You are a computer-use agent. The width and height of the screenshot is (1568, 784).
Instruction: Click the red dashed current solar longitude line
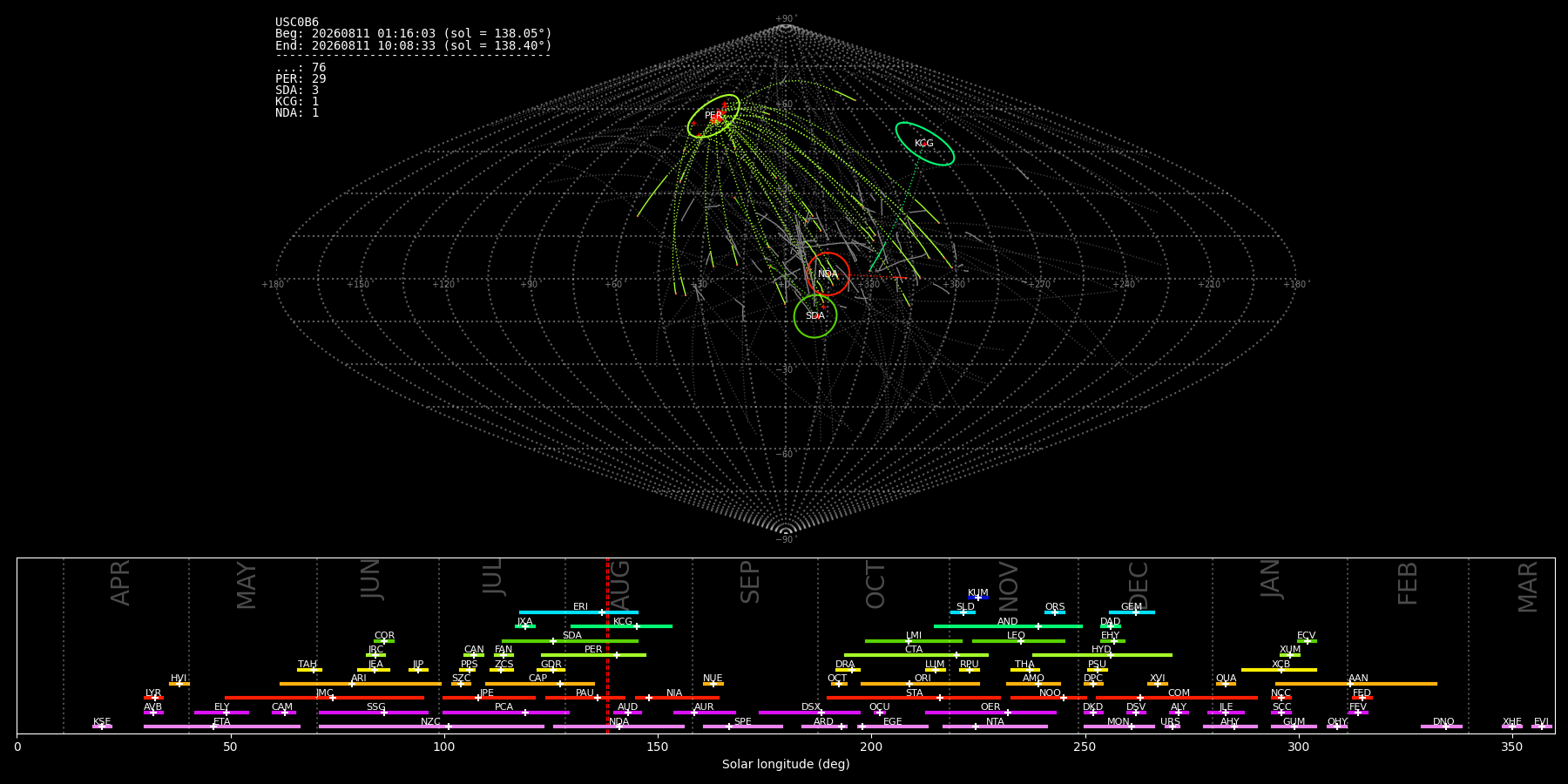[607, 645]
